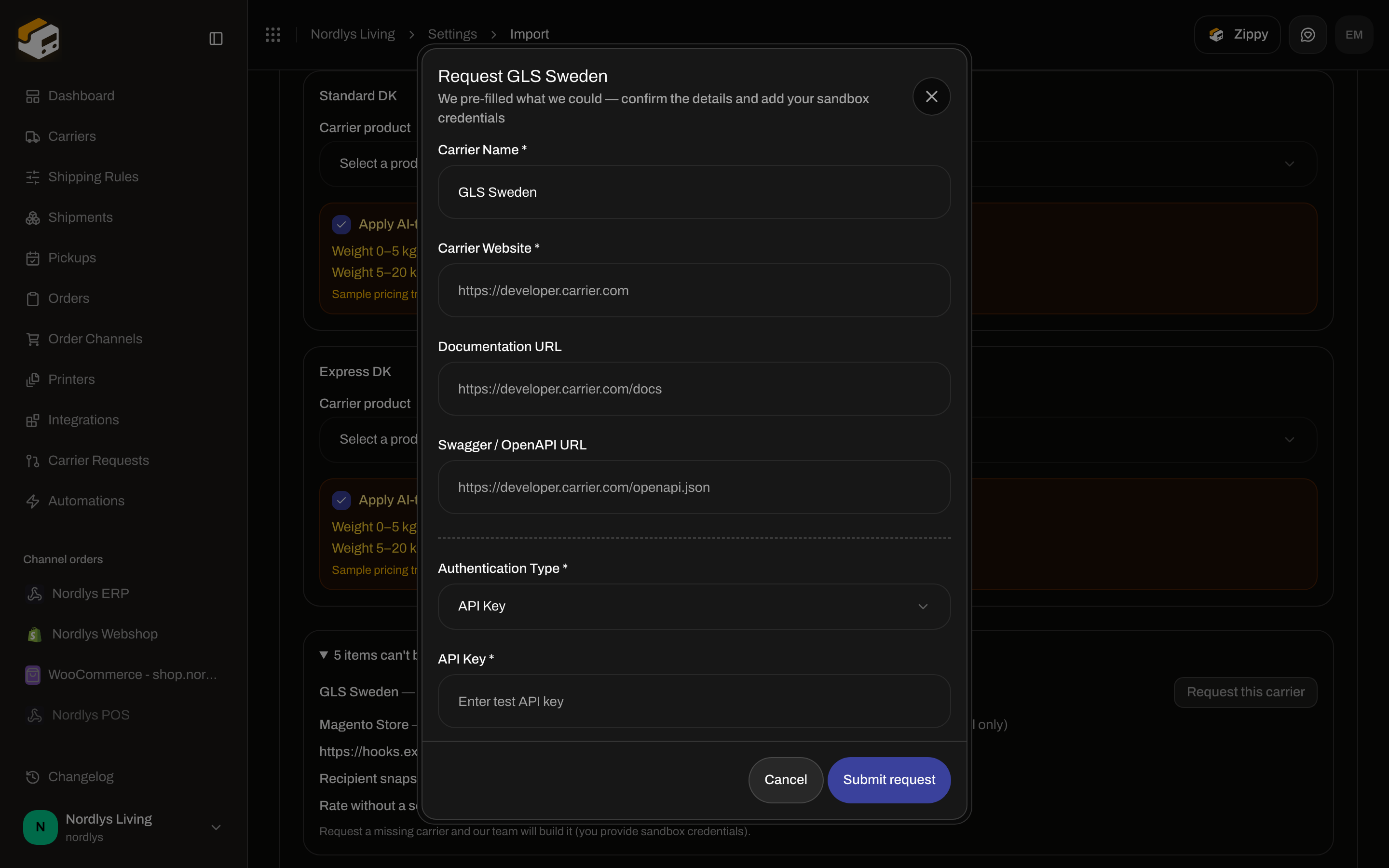The image size is (1389, 868).
Task: Open the EM user avatar
Action: pyautogui.click(x=1354, y=35)
